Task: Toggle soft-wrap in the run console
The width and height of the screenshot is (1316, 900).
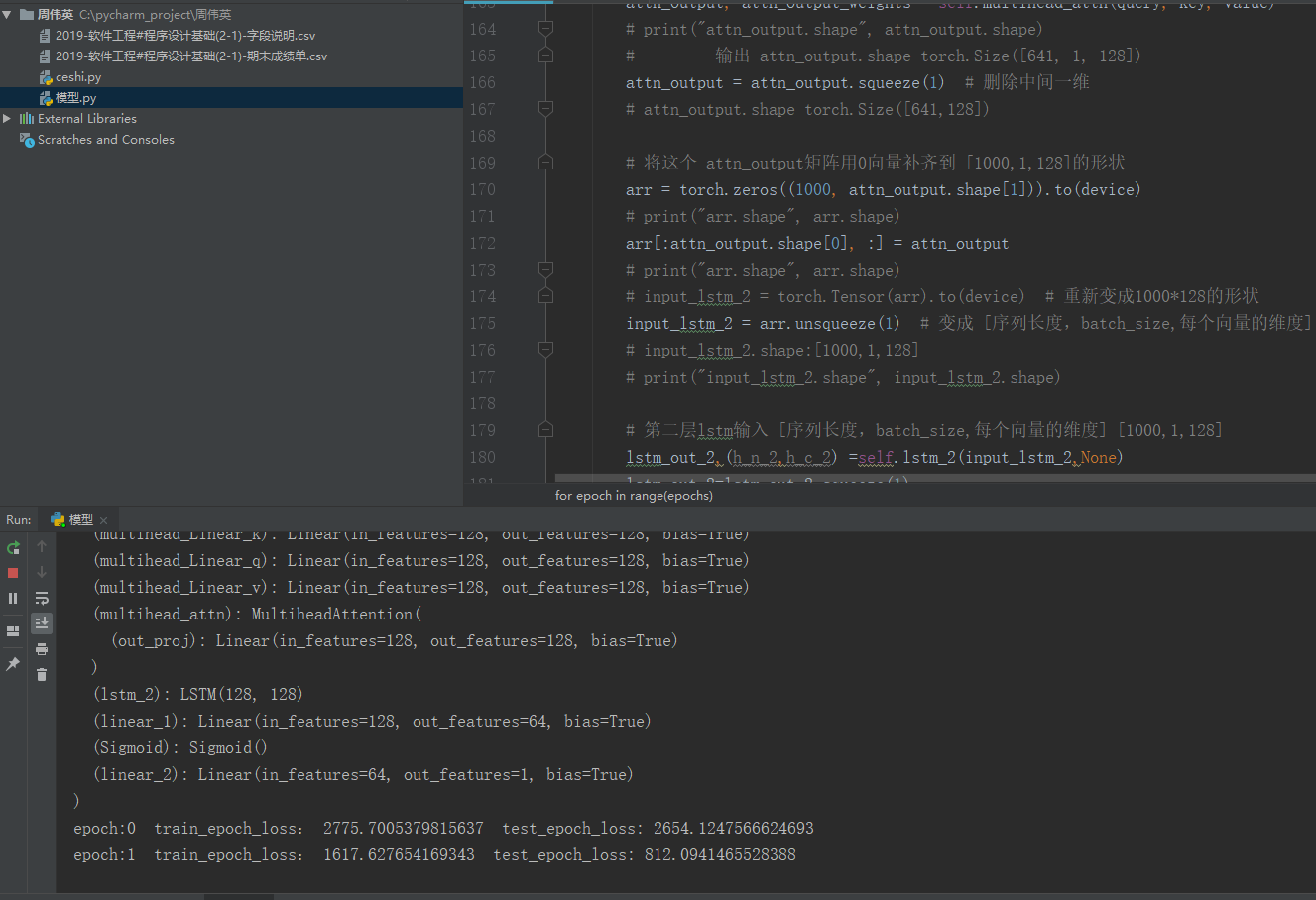Action: [x=41, y=597]
